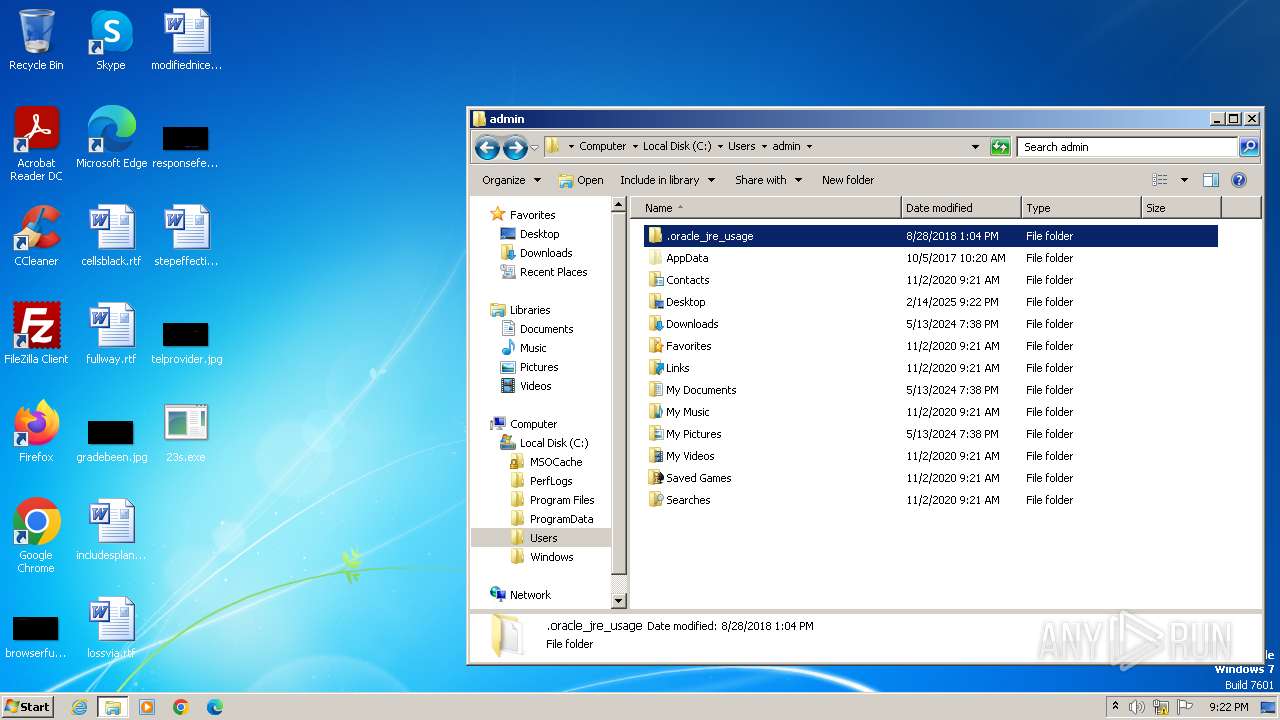Open Recycle Bin desktop icon
The height and width of the screenshot is (720, 1280).
click(x=36, y=40)
